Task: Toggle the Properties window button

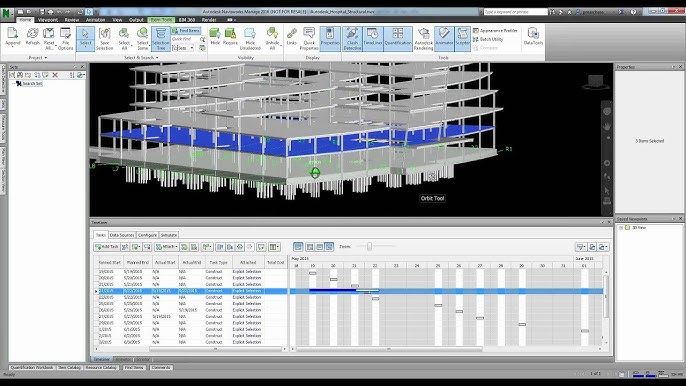Action: pyautogui.click(x=330, y=39)
